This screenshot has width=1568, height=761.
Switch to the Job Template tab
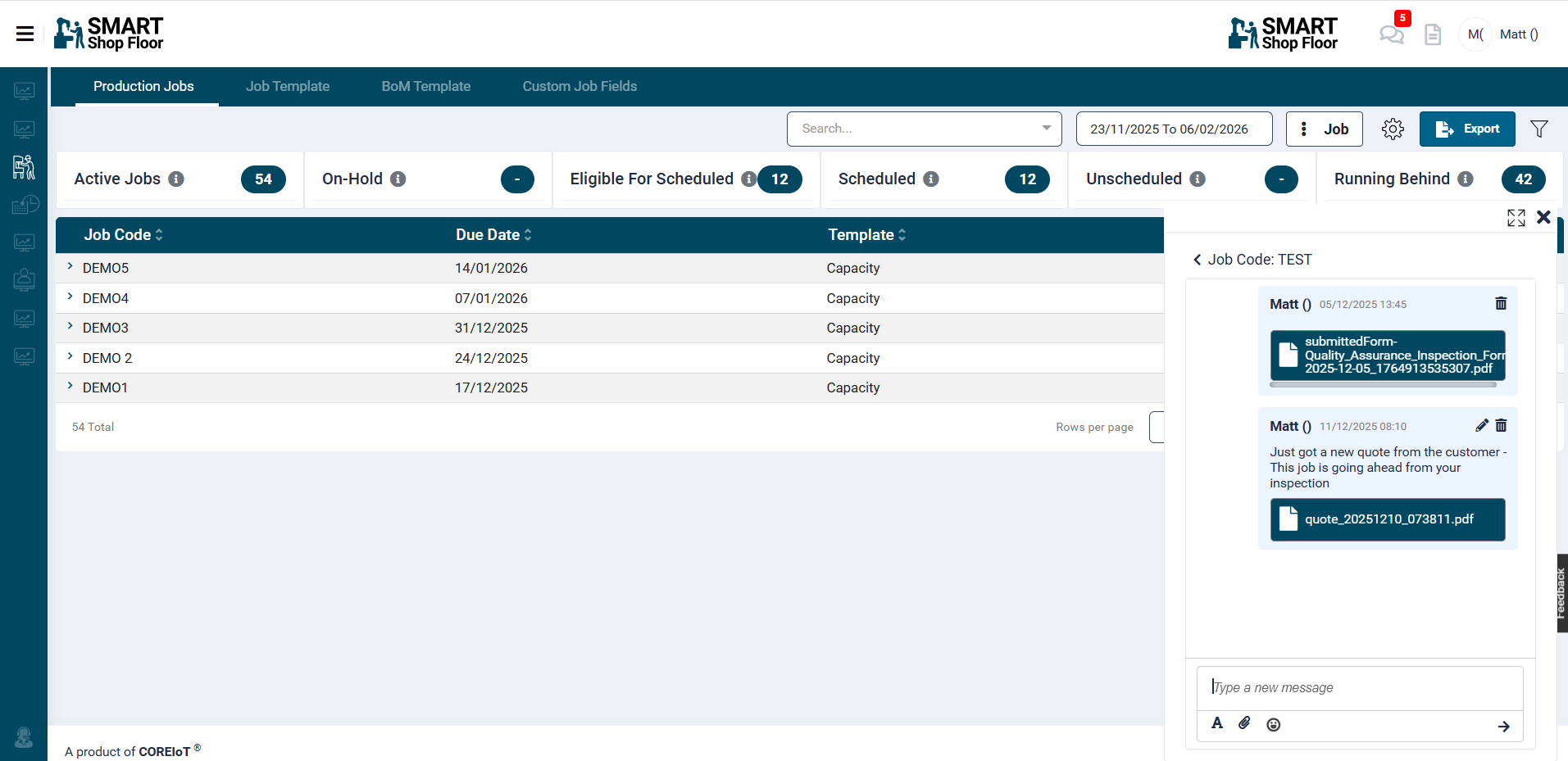pos(288,87)
